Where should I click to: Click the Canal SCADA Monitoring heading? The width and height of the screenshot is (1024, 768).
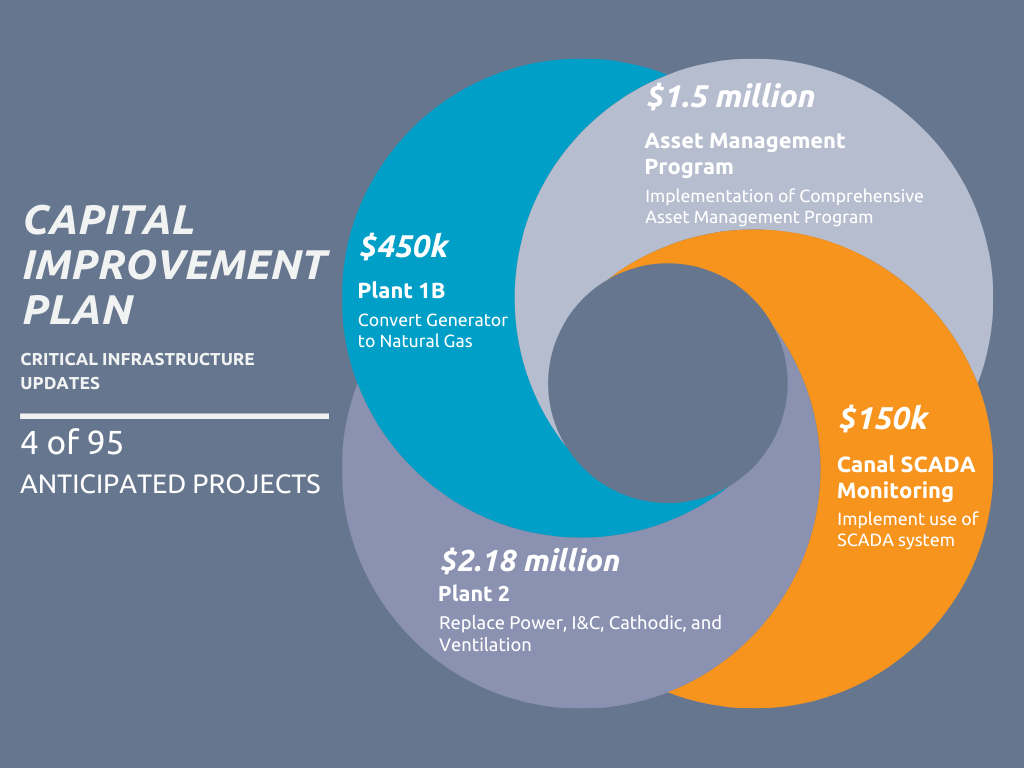(x=905, y=477)
